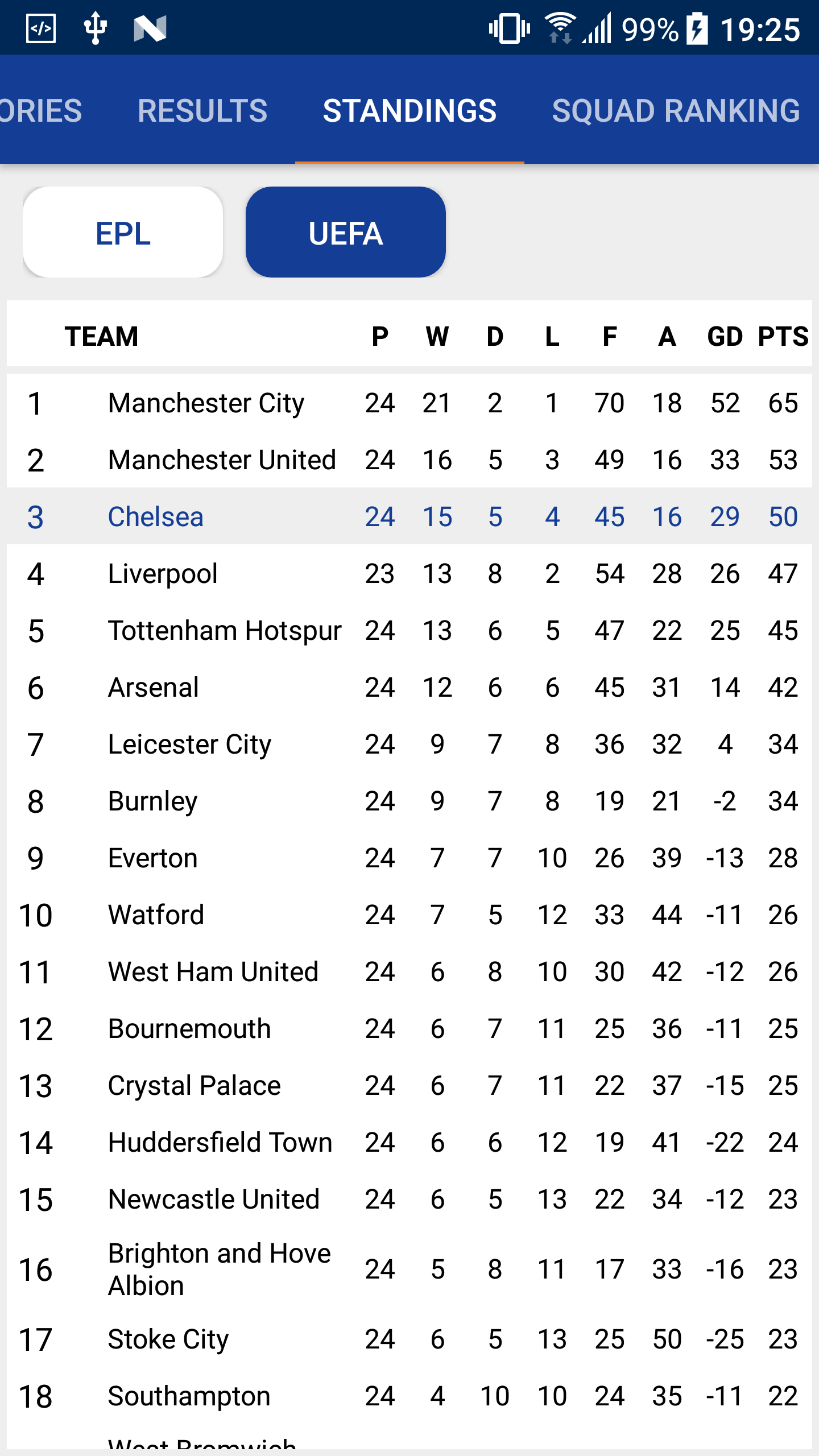
Task: Select the UEFA standings toggle
Action: 346,232
